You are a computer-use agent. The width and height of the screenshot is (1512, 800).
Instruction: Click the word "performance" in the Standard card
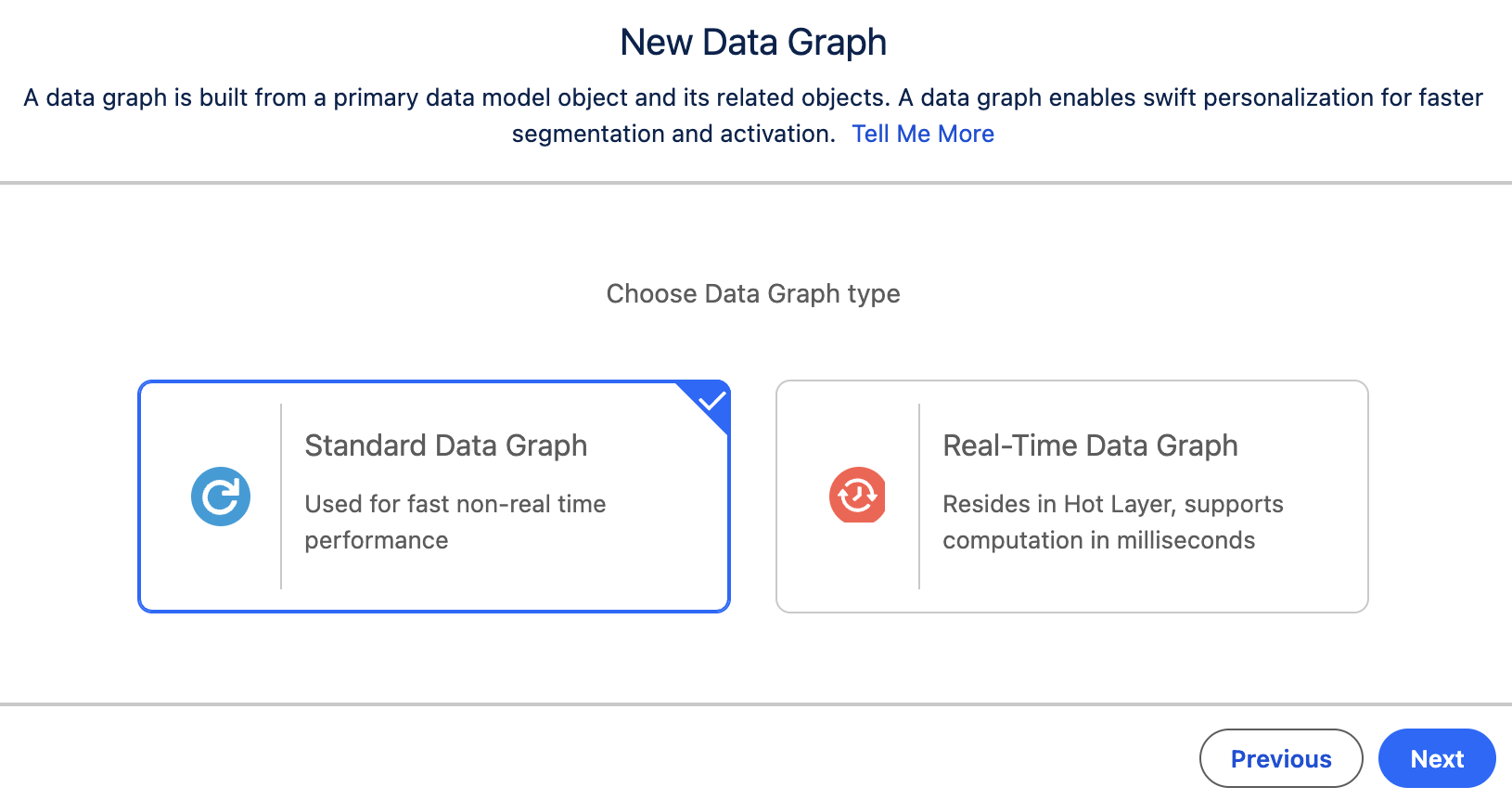[x=377, y=541]
